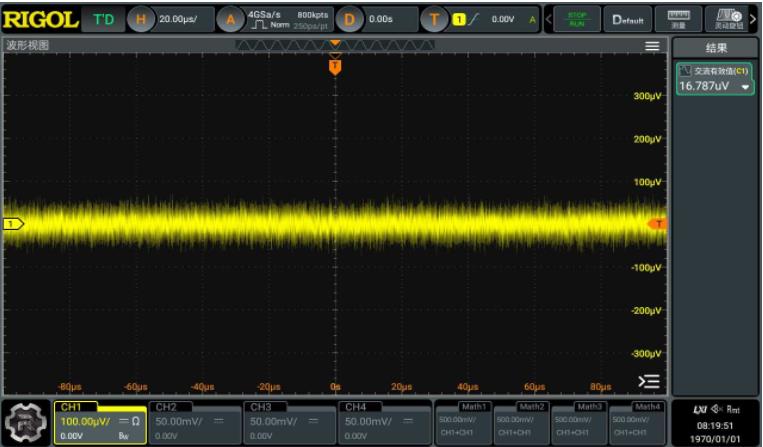Expand the AC RMS measurement dropdown arrow
Image resolution: width=763 pixels, height=447 pixels.
point(745,87)
